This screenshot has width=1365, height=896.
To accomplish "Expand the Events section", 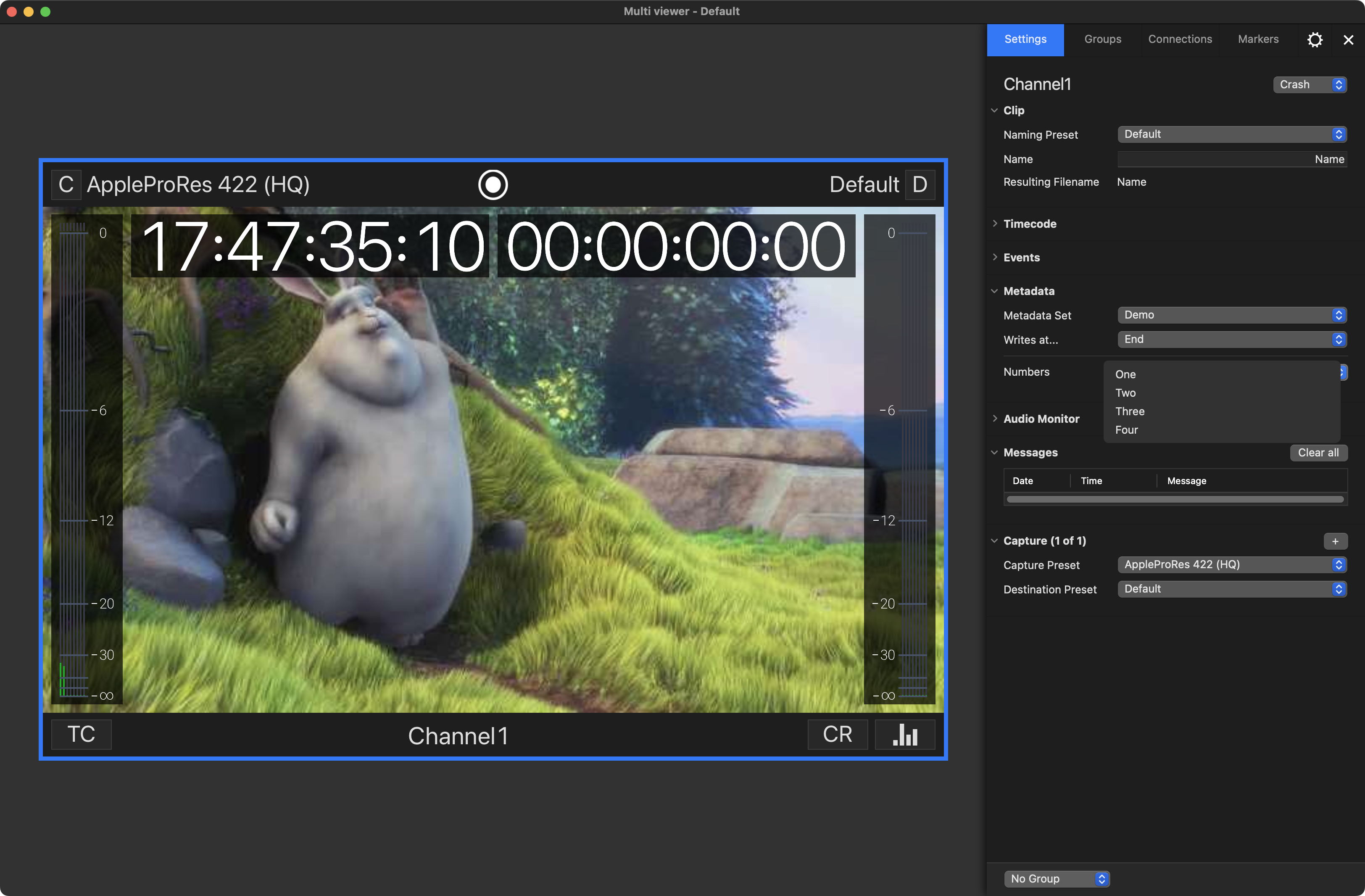I will click(x=994, y=258).
